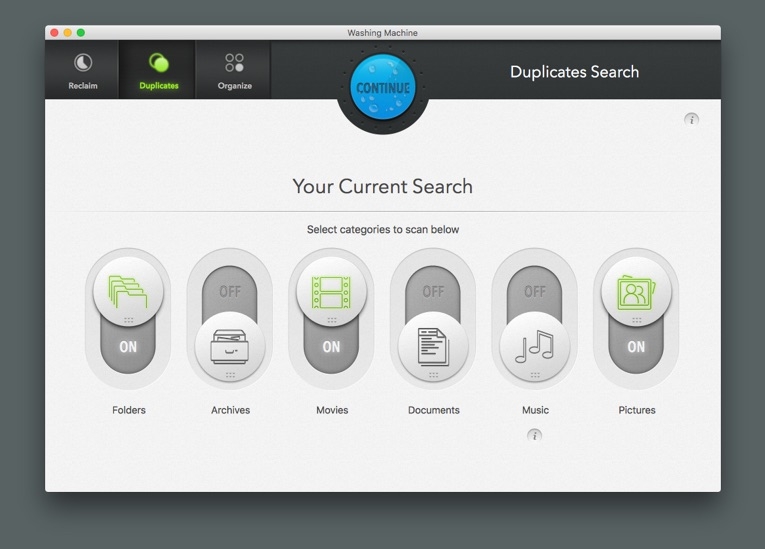Enable the Documents category switch

click(x=433, y=319)
